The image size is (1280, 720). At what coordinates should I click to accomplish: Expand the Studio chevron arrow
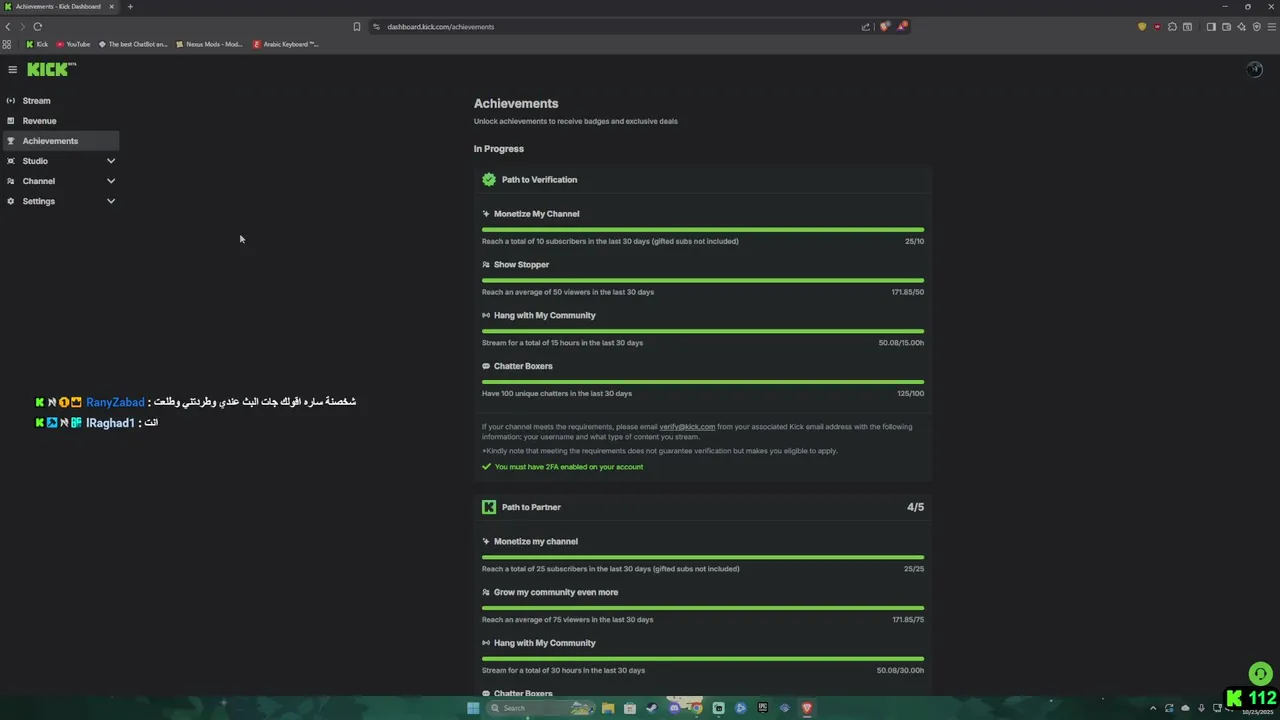point(111,161)
